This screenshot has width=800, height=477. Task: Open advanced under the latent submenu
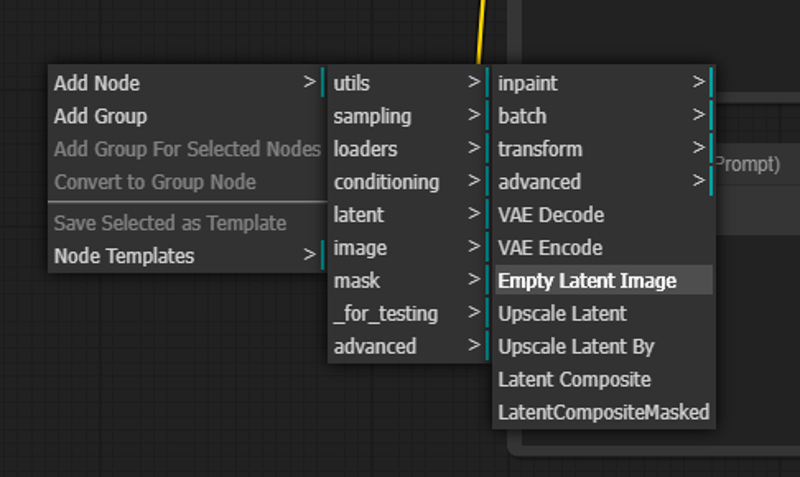604,182
